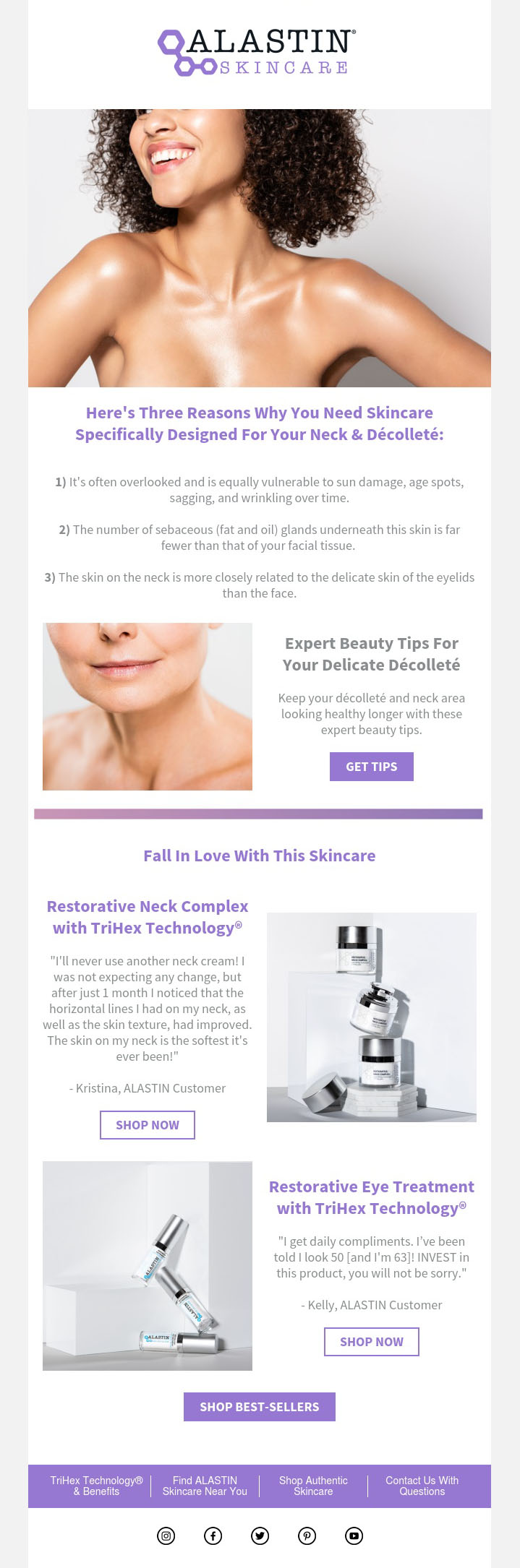520x1568 pixels.
Task: Click the Restorative Neck Complex heading
Action: pos(148,917)
